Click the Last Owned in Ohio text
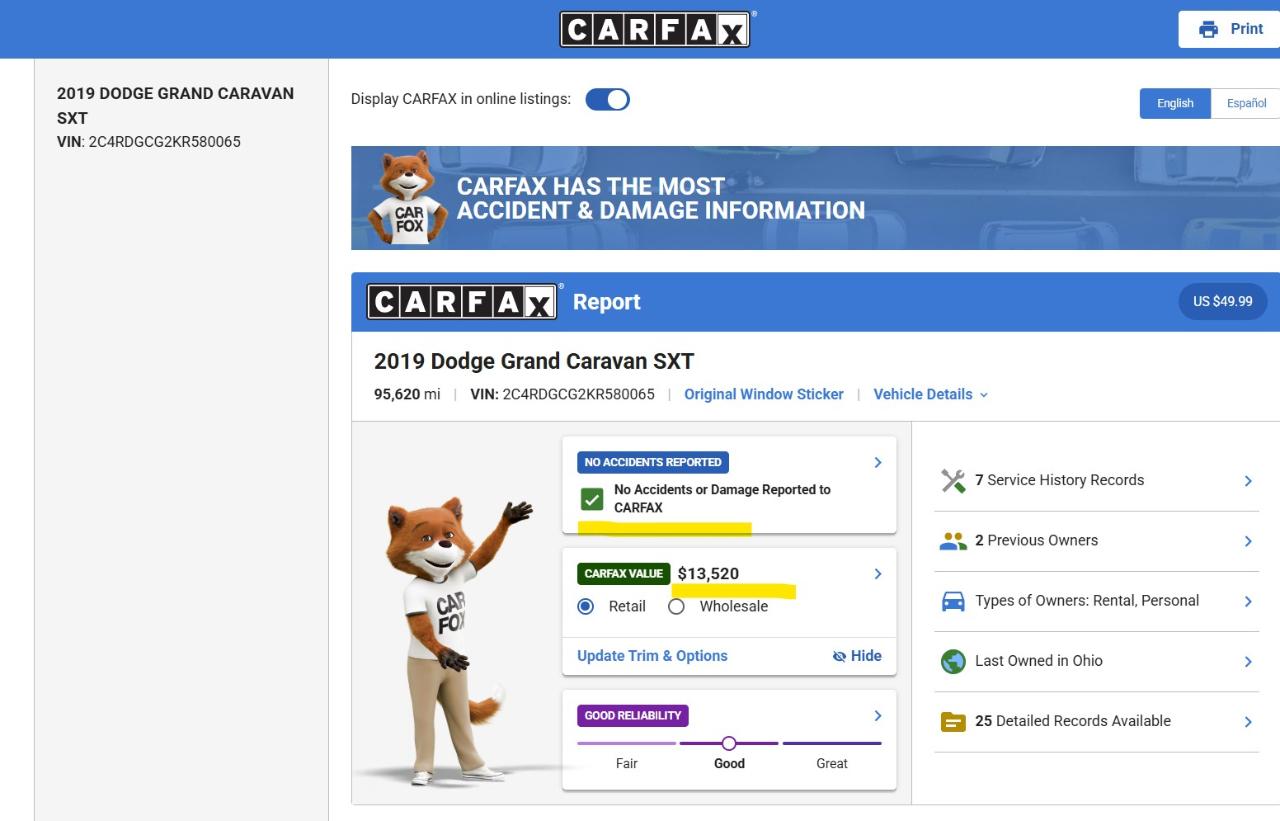Viewport: 1280px width, 821px height. tap(1039, 661)
